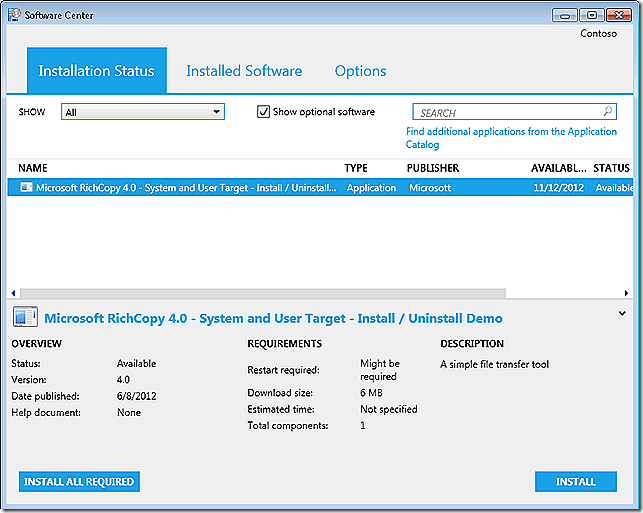Click the INSTALL button

(x=576, y=481)
